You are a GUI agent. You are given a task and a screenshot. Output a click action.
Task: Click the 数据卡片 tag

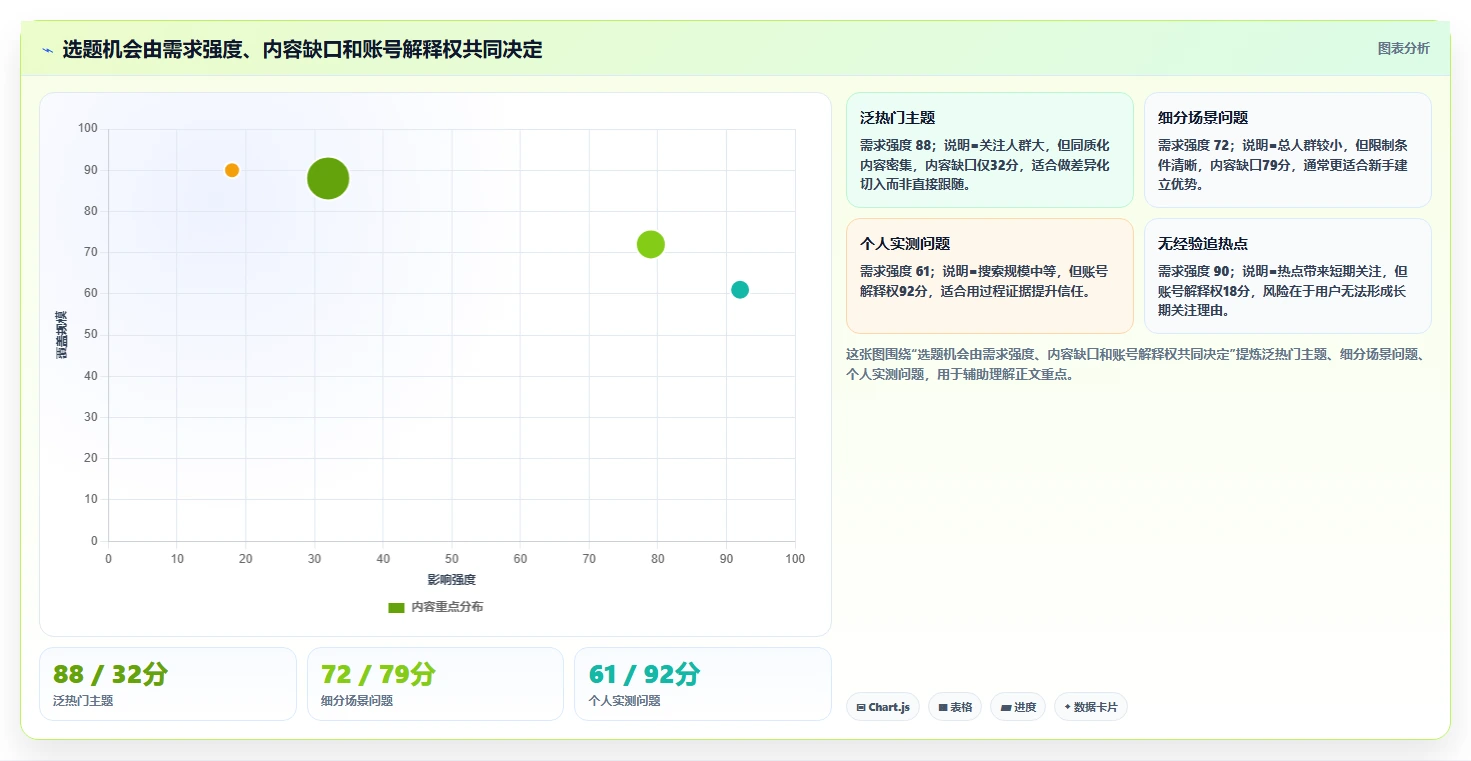1091,707
